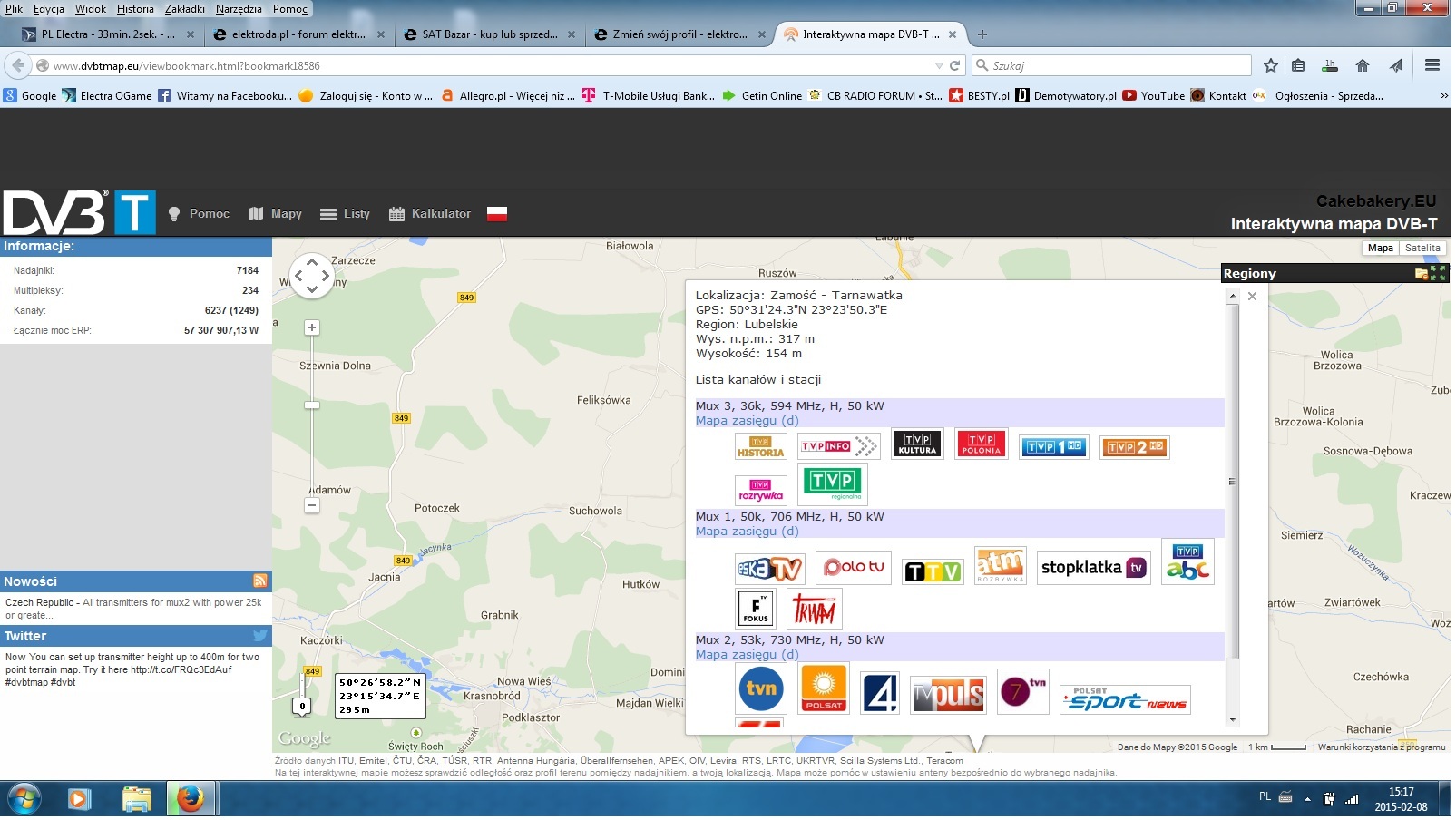Click the Twitter bird icon
Image resolution: width=1456 pixels, height=820 pixels.
(x=261, y=637)
